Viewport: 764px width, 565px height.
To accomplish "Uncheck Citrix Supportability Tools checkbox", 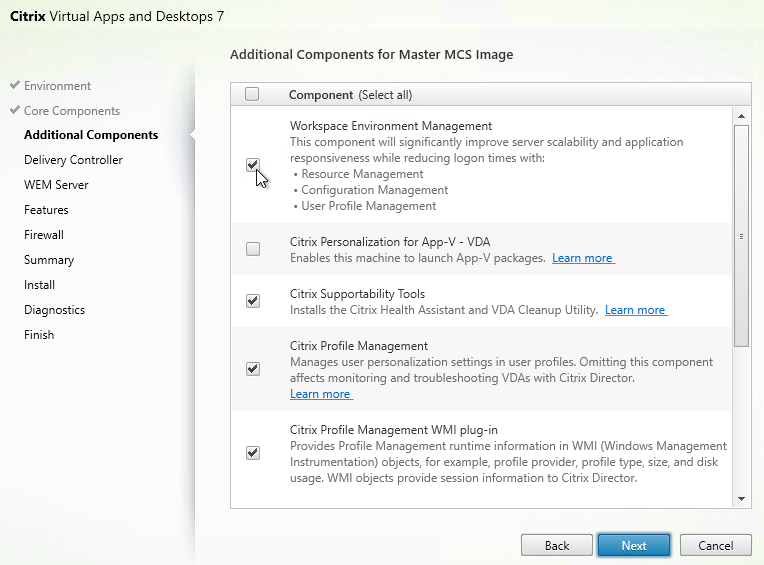I will click(253, 301).
